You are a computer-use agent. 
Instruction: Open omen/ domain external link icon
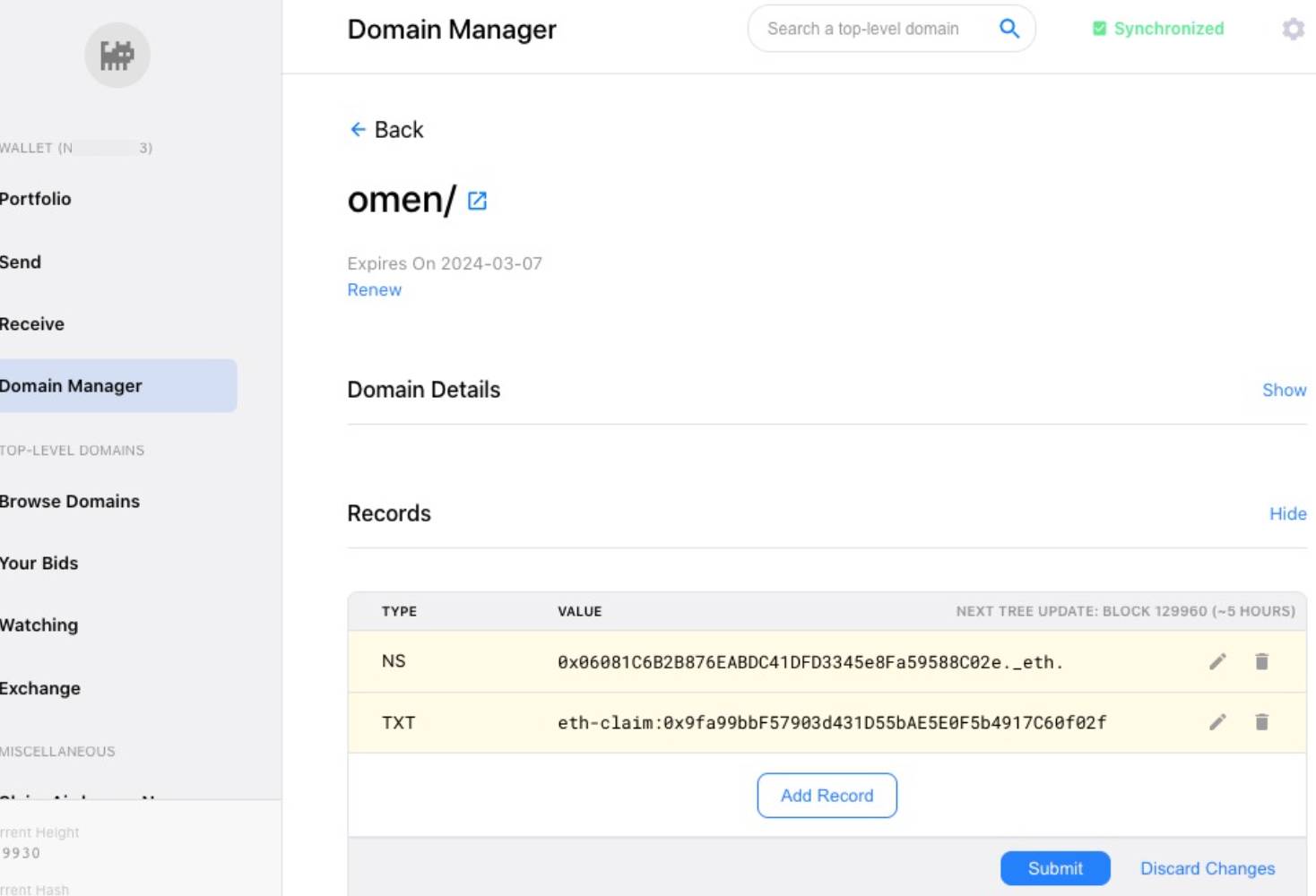477,201
